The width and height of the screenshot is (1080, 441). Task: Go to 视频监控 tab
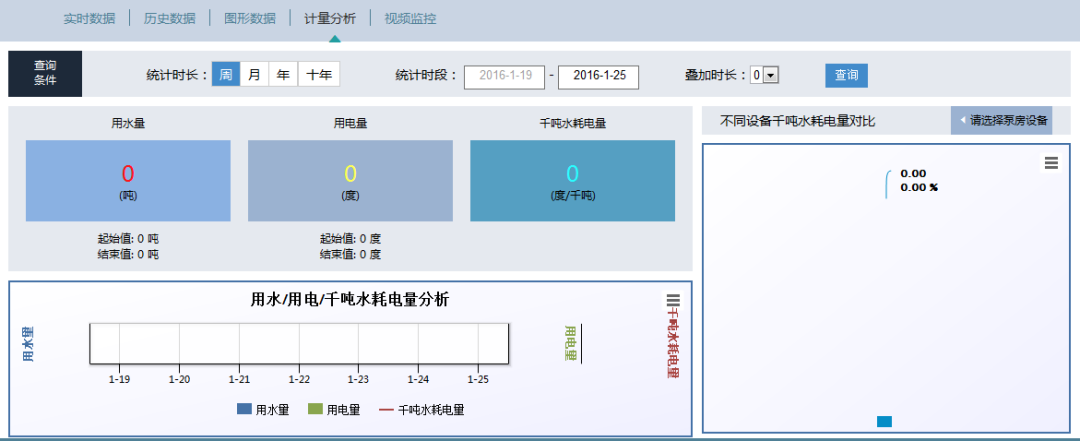(x=411, y=19)
